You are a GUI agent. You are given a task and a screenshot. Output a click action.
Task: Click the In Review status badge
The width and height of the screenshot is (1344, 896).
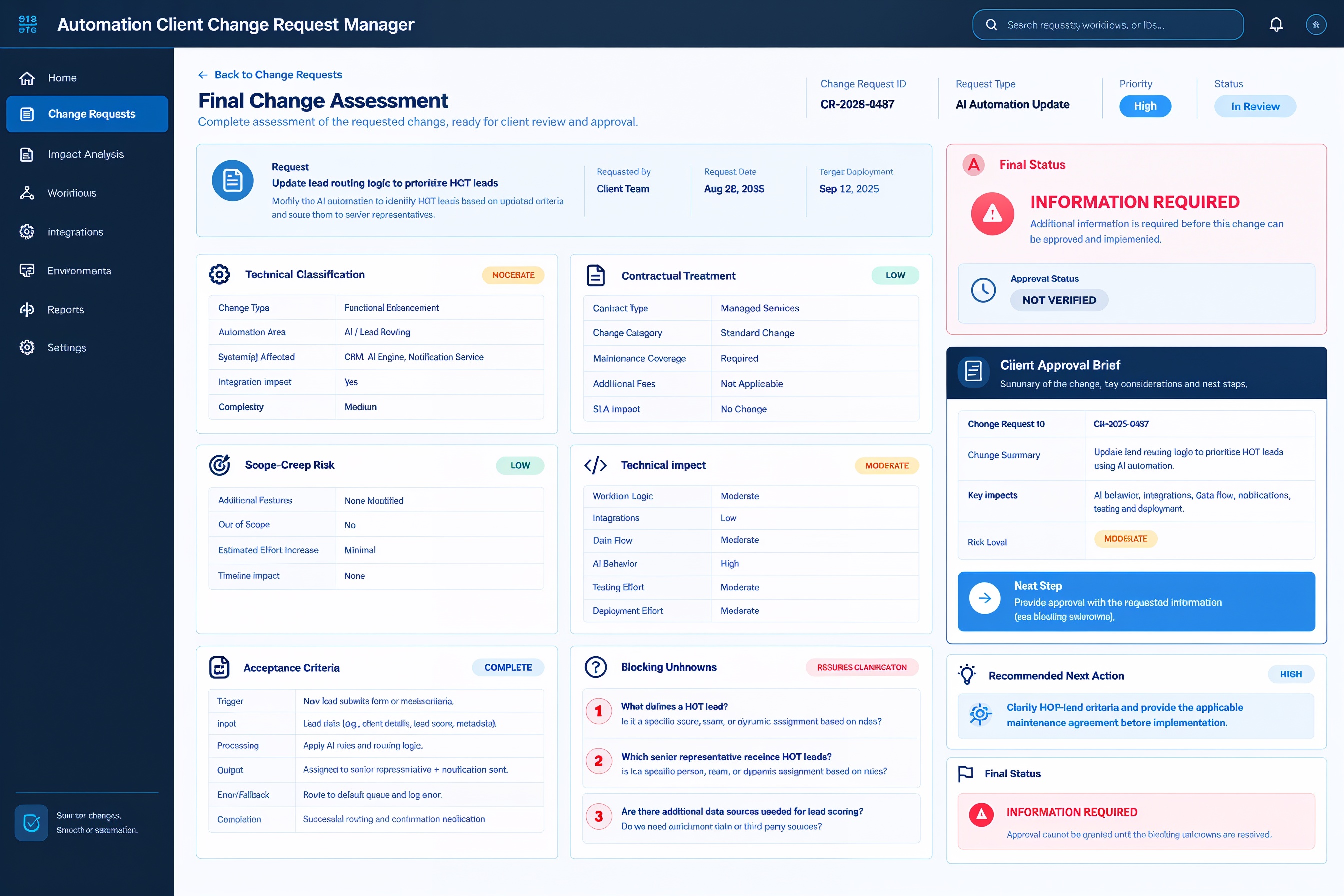point(1255,107)
